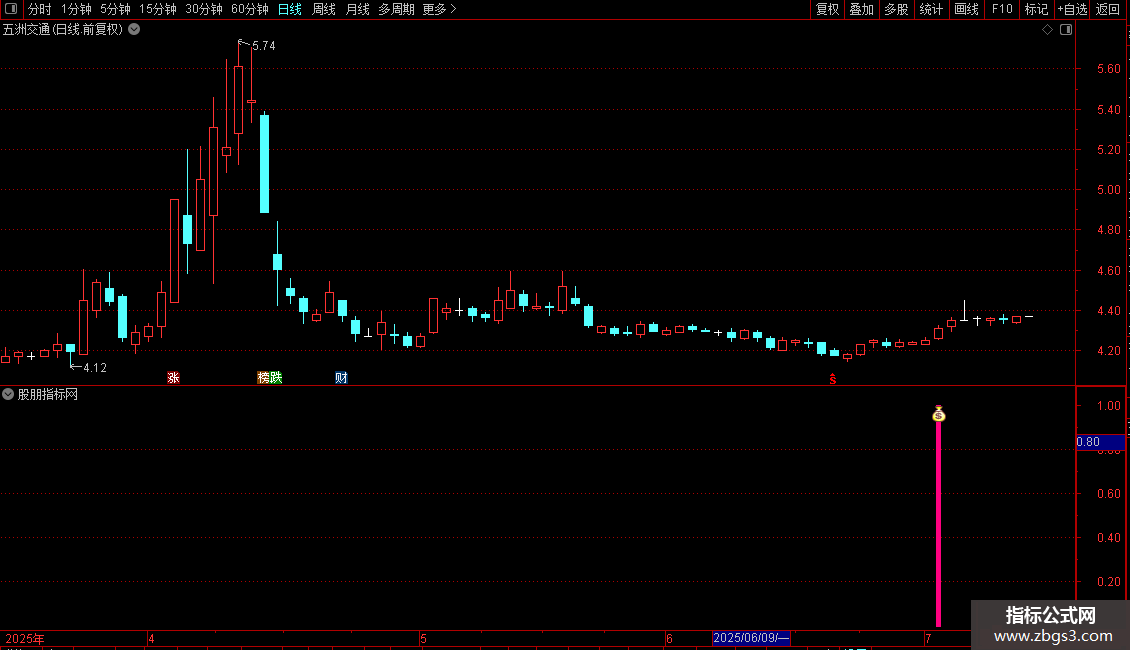Open the 画线 drawing tools
This screenshot has width=1130, height=650.
point(966,9)
